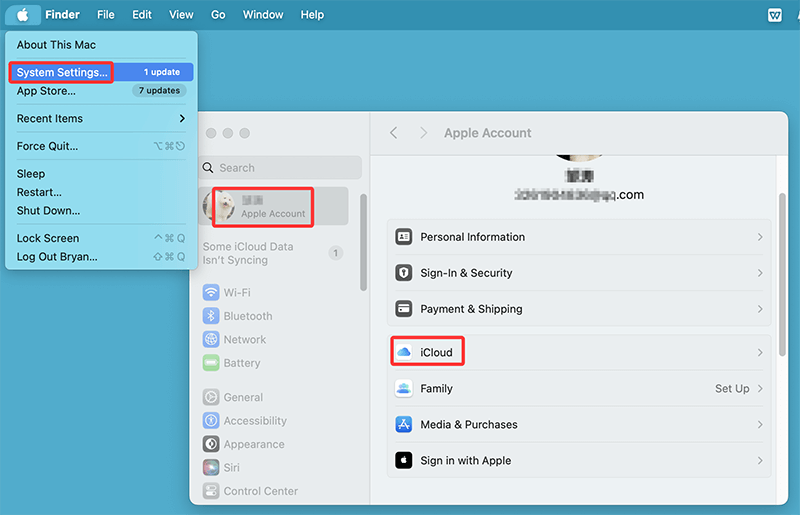Open iCloud row chevron
Screen dimensions: 800x515
[760, 353]
